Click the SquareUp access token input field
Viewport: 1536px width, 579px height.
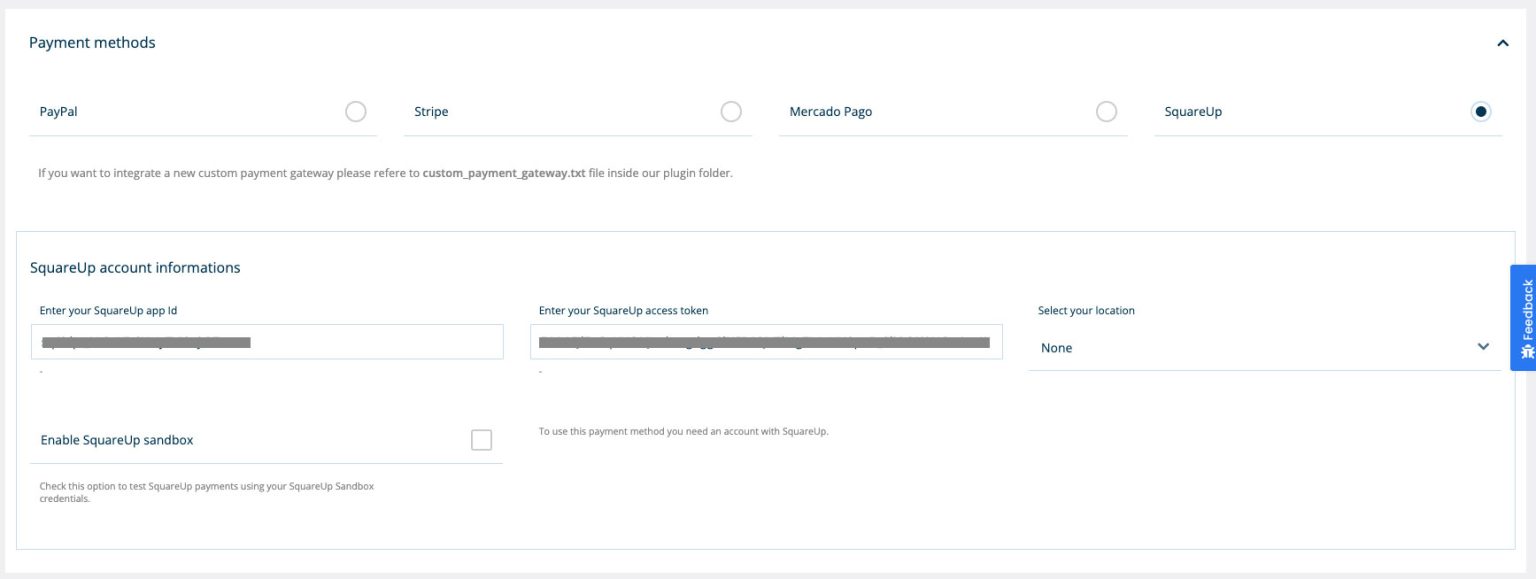coord(766,342)
